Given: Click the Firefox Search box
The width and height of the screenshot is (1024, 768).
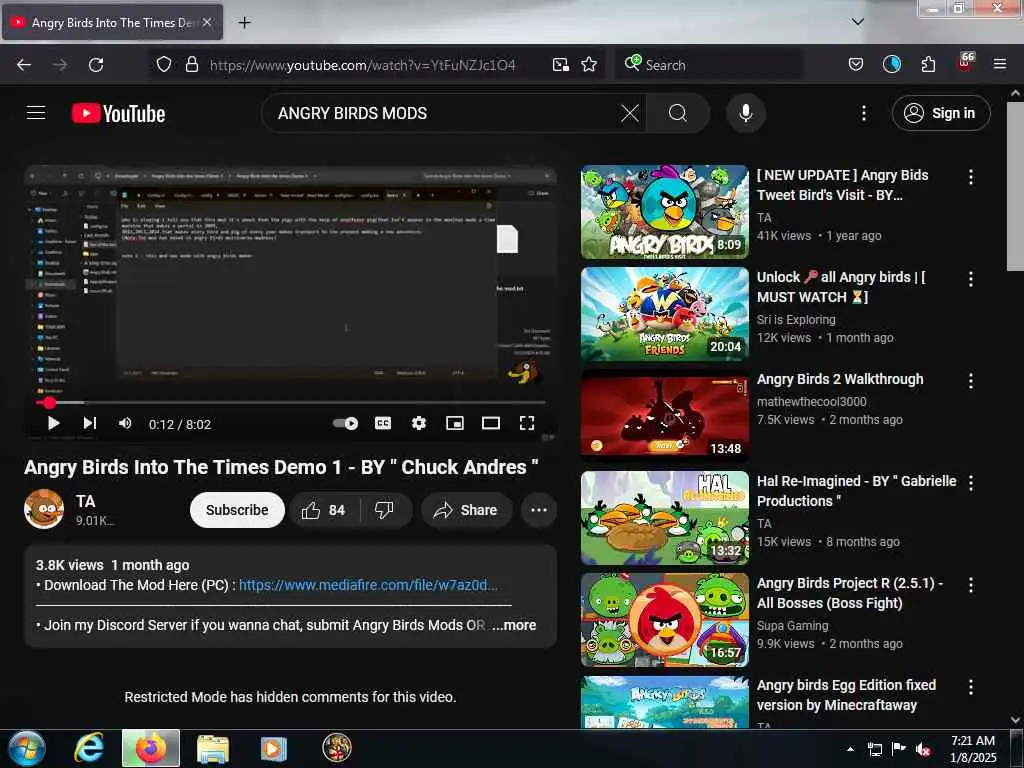Looking at the screenshot, I should (x=709, y=65).
